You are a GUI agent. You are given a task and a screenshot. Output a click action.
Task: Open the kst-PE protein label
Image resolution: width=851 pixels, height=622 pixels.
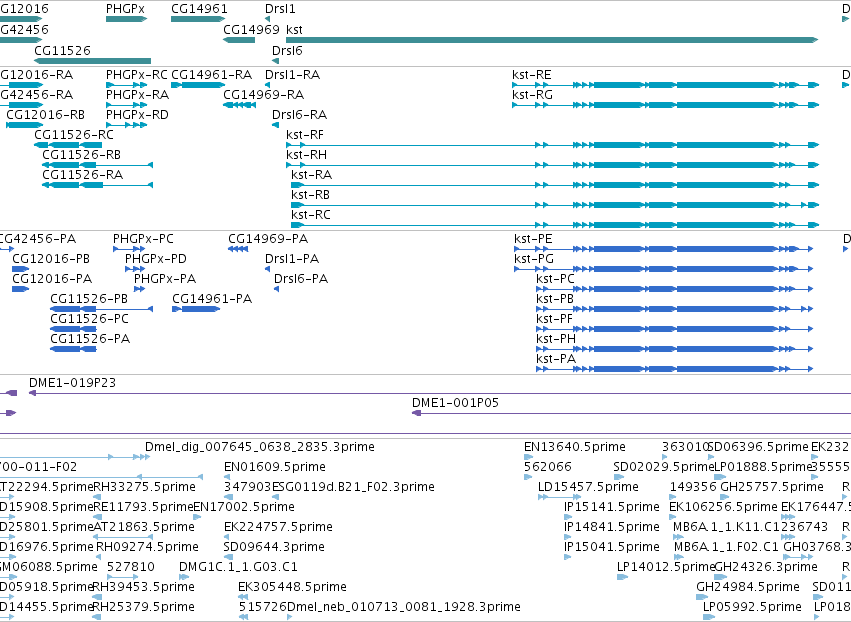point(533,239)
